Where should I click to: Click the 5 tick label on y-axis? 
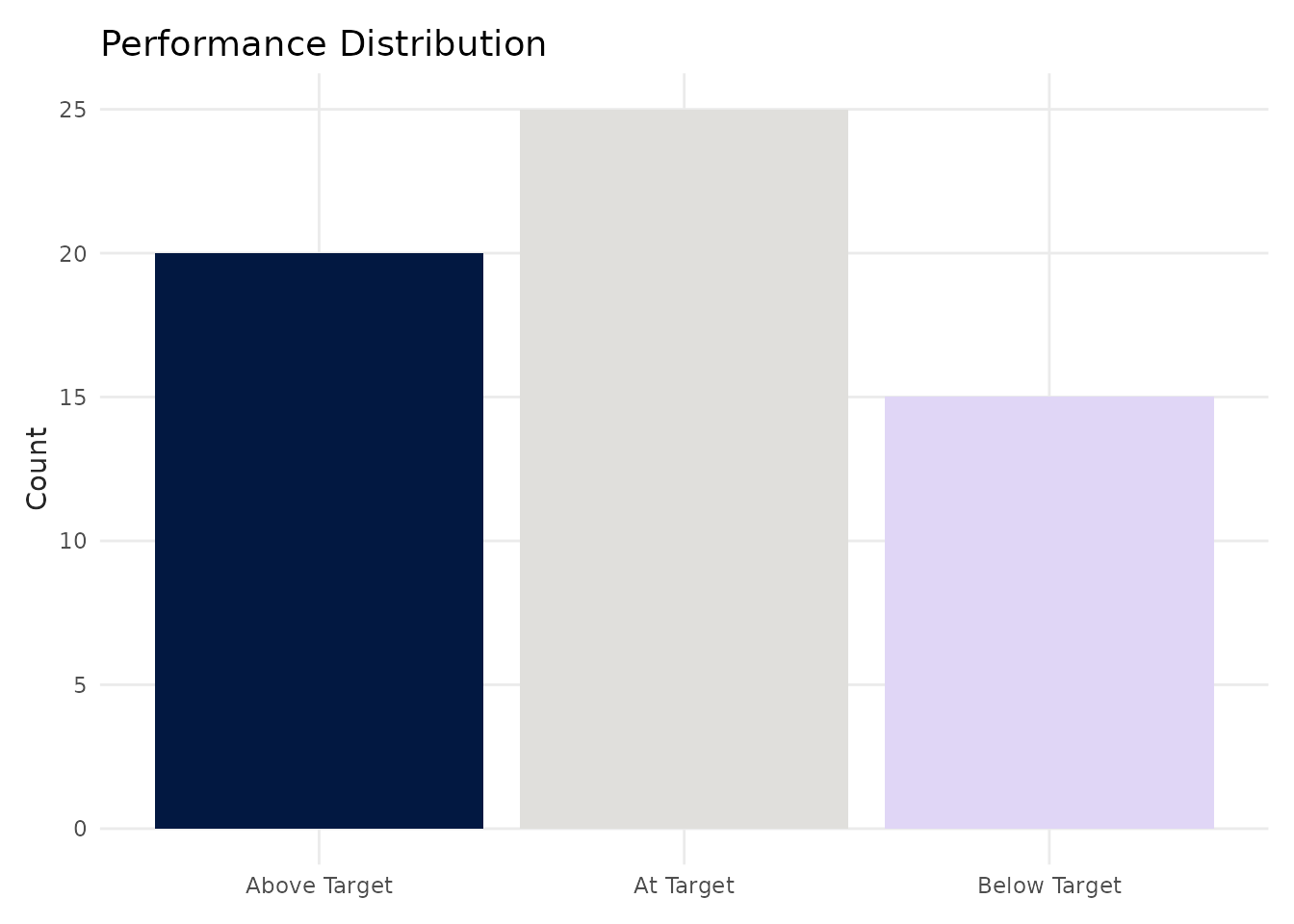(80, 685)
